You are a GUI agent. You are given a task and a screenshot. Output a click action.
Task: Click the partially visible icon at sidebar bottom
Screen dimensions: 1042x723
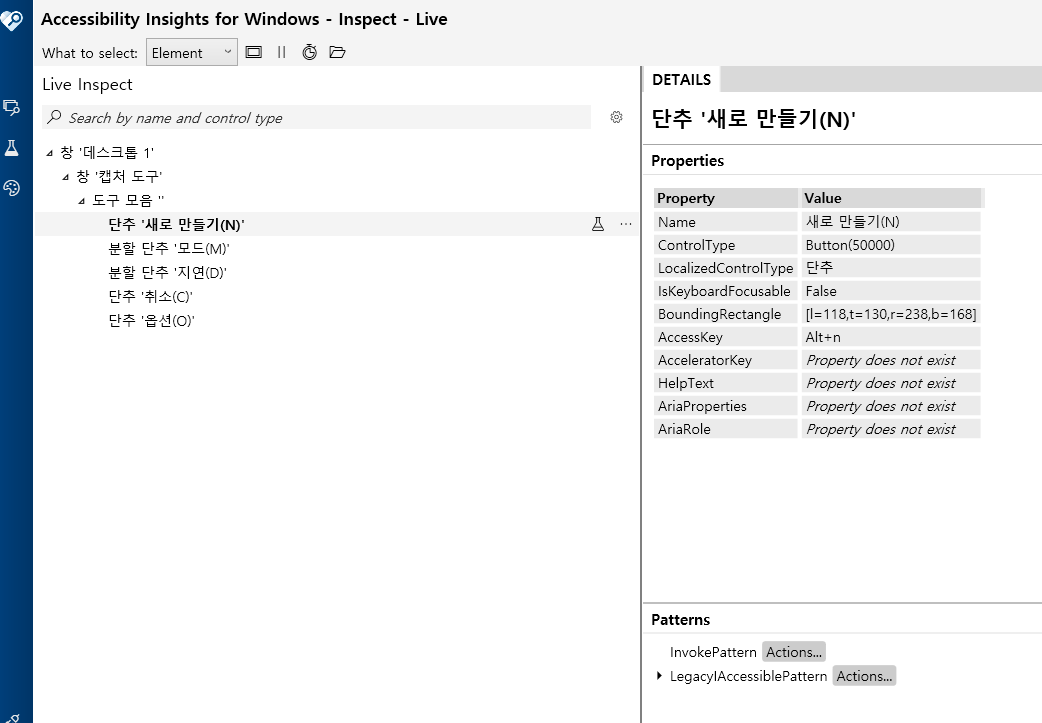pos(13,718)
